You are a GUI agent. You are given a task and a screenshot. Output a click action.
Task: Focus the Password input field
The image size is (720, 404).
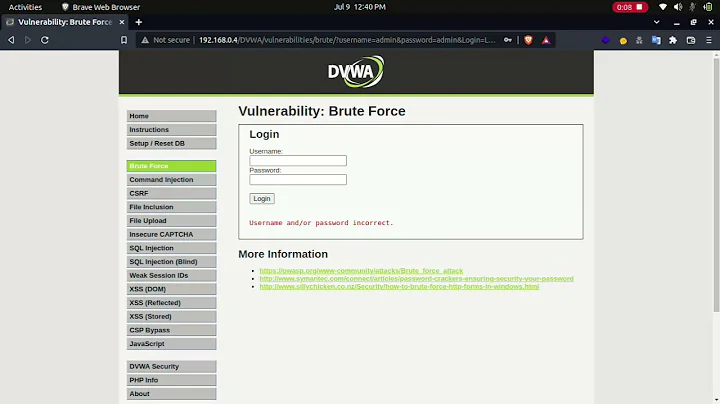[x=298, y=180]
